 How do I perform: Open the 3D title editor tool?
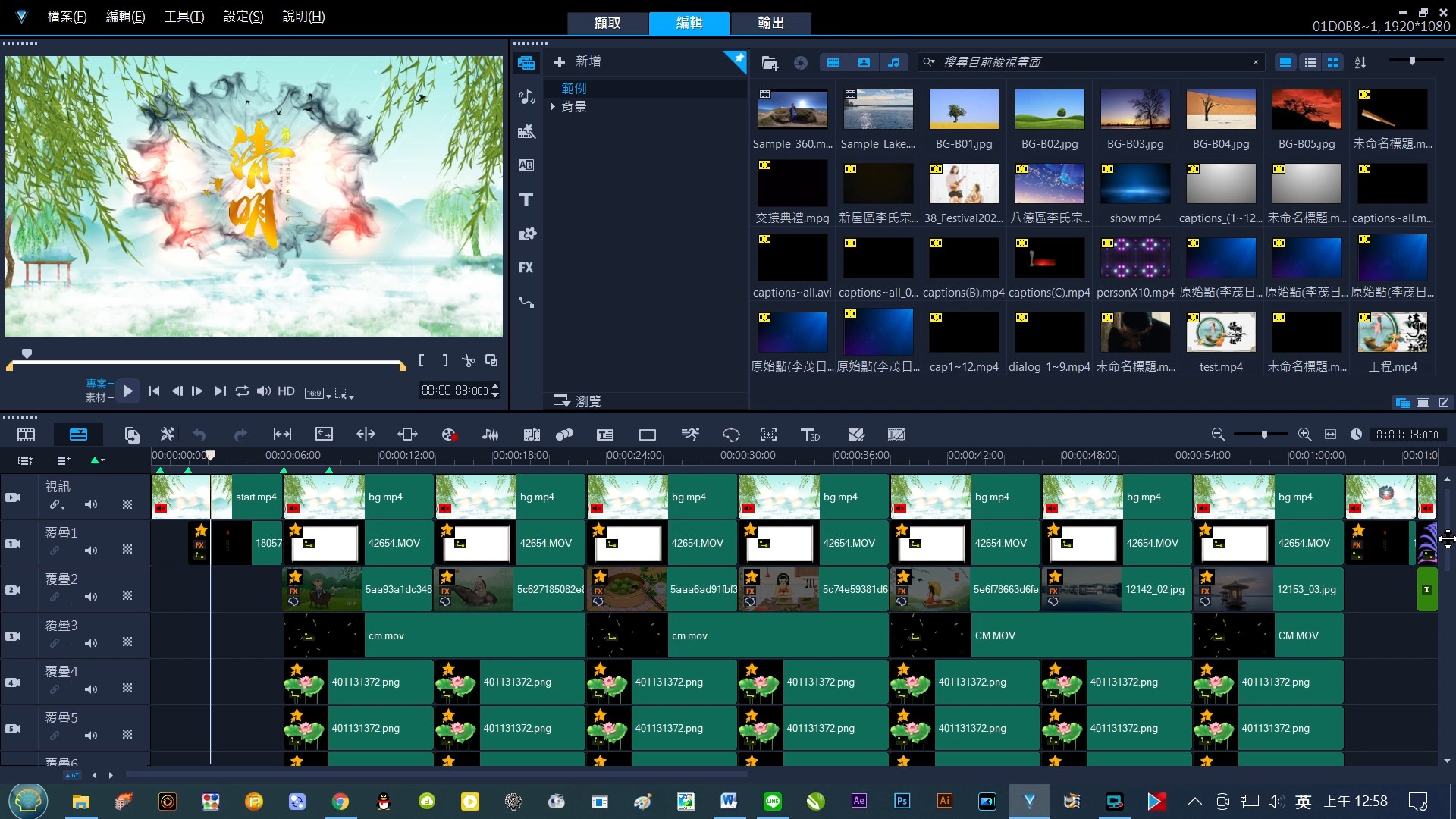point(810,435)
